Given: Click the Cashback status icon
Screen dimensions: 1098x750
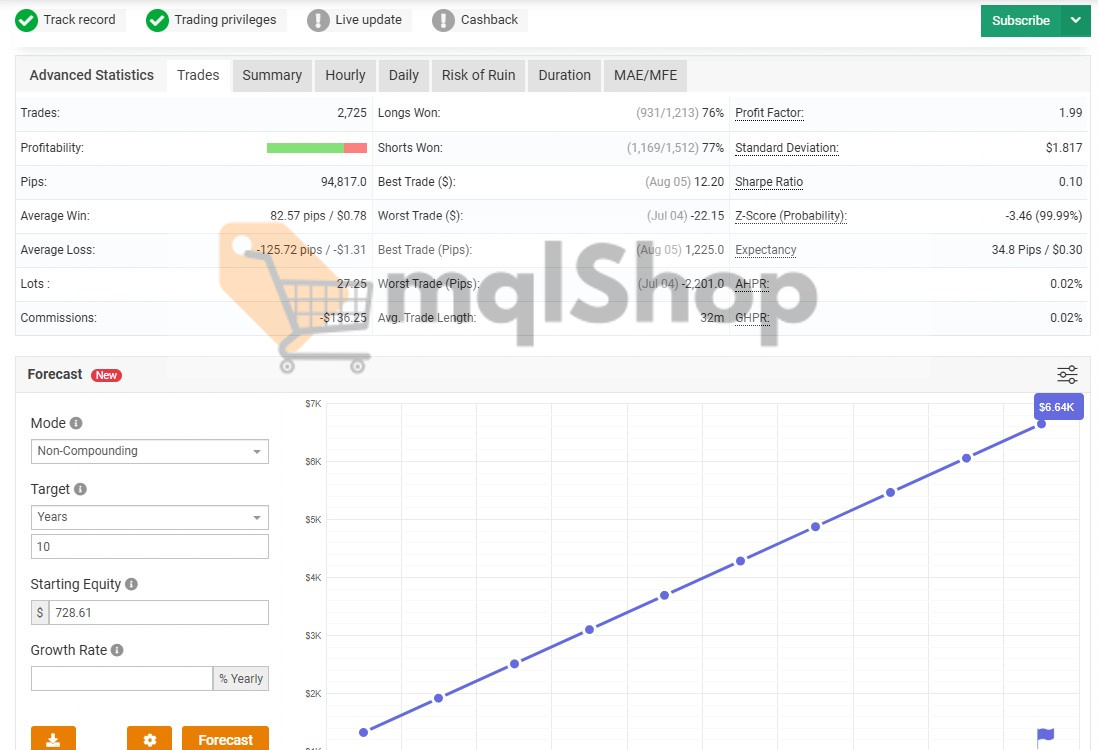Looking at the screenshot, I should 443,19.
